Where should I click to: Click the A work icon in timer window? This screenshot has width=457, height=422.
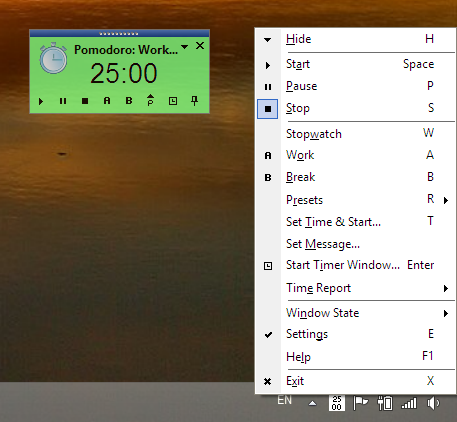tap(107, 101)
